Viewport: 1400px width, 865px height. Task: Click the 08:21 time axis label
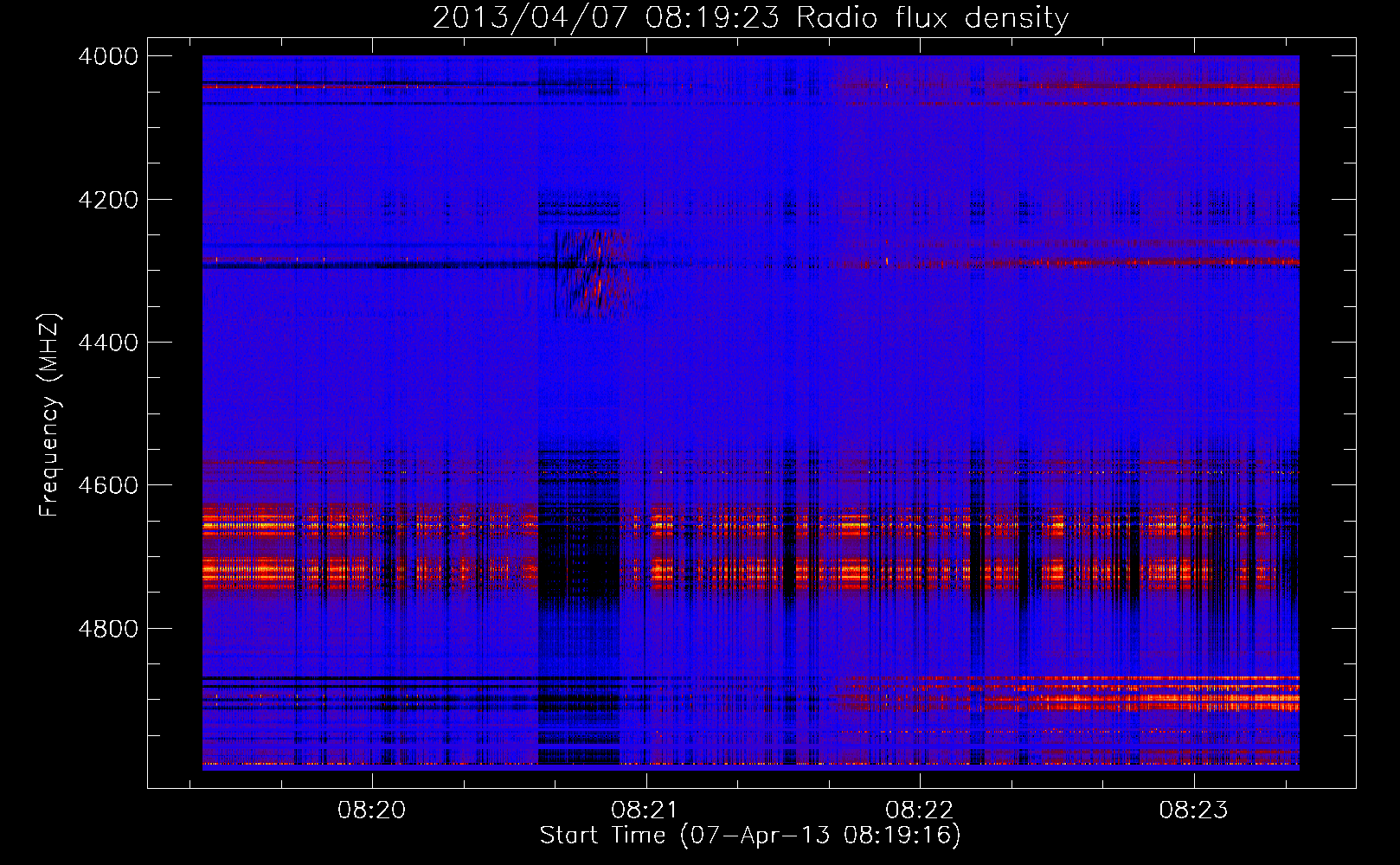point(645,811)
